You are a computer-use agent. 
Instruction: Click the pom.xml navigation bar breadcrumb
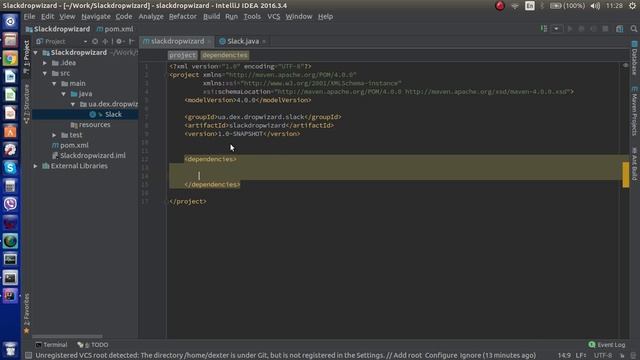coord(115,29)
